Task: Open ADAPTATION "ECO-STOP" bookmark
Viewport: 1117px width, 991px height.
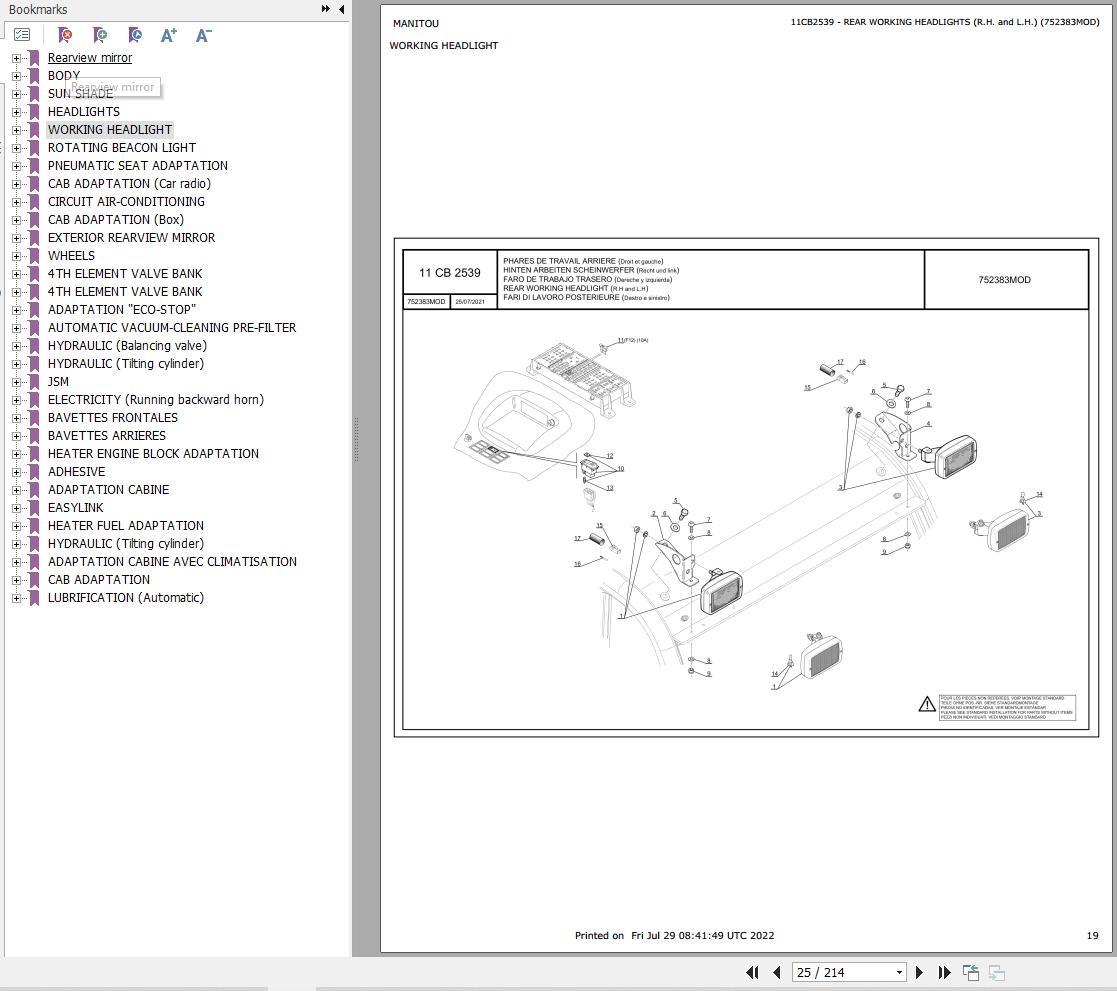Action: click(x=122, y=310)
